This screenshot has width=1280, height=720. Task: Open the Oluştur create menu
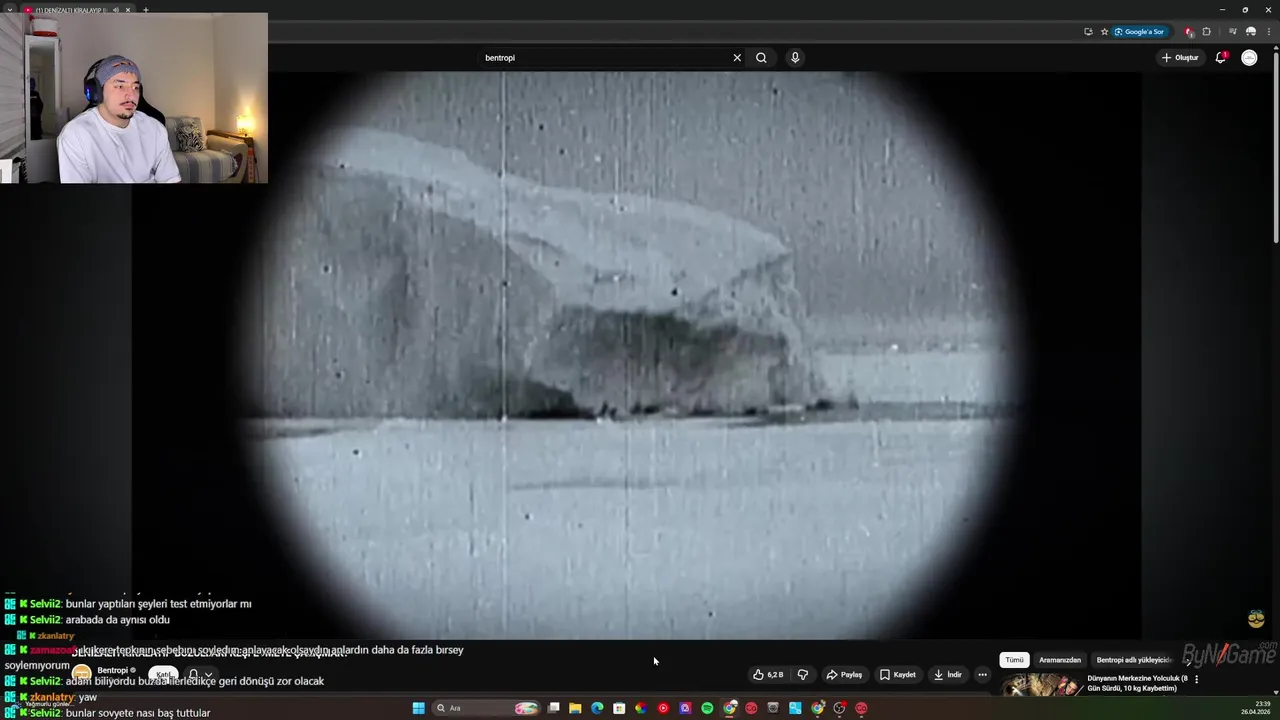pyautogui.click(x=1180, y=58)
